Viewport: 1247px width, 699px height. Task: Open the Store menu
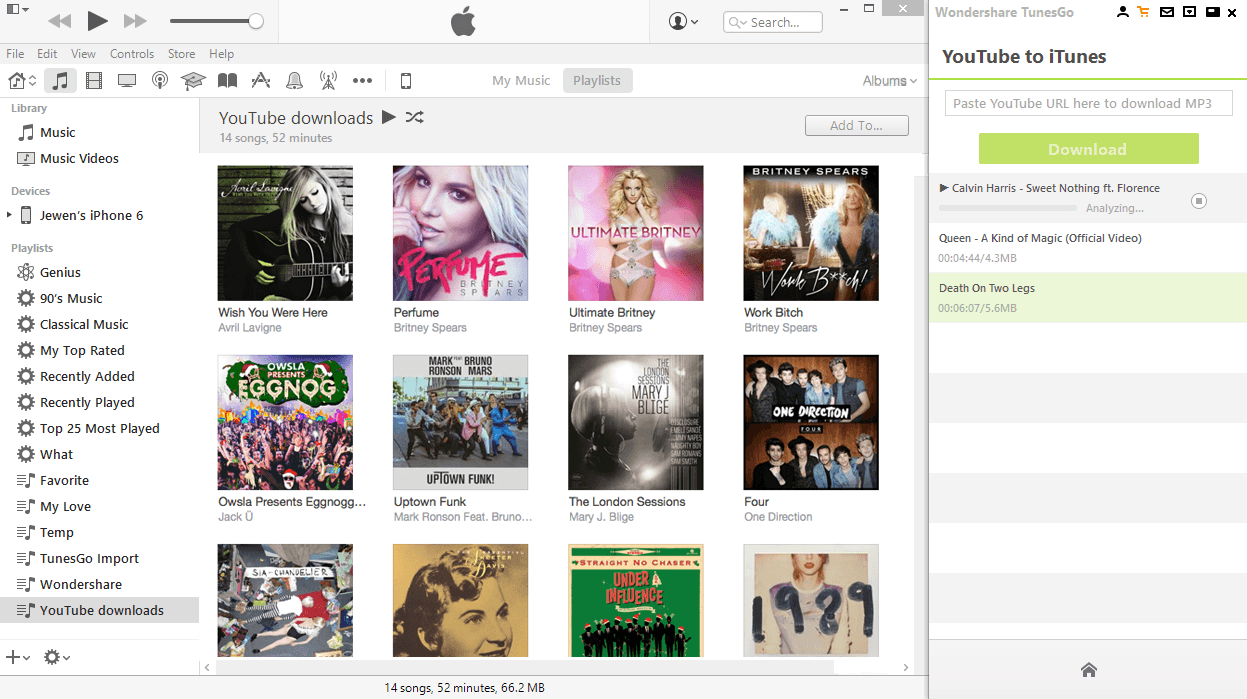[x=181, y=54]
